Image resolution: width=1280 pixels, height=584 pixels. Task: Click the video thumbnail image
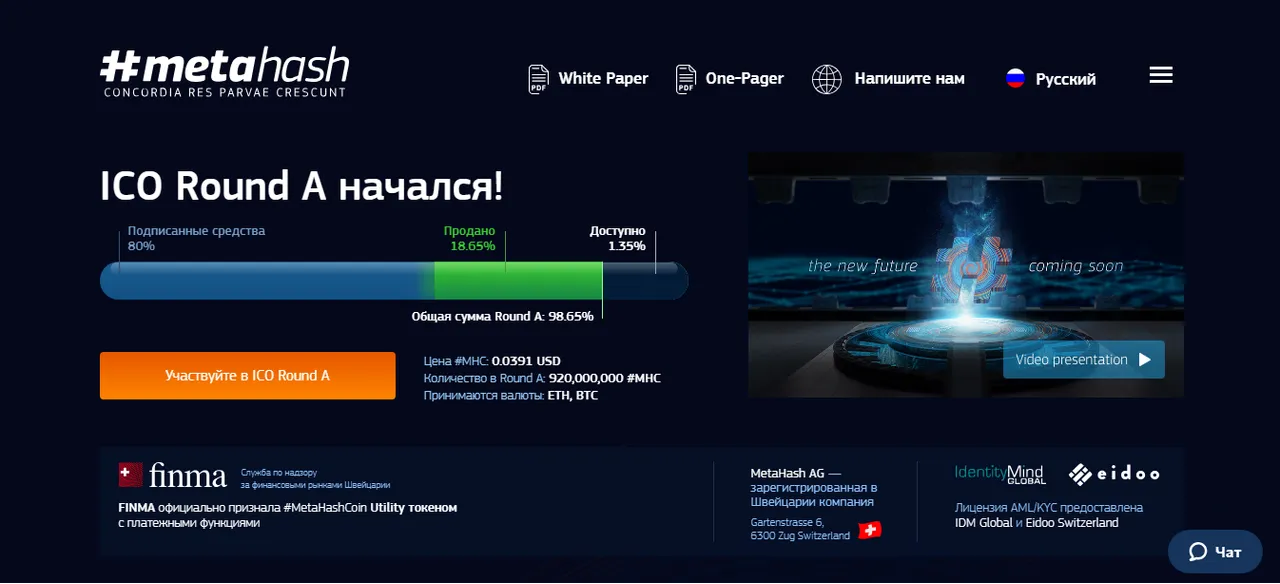coord(966,275)
